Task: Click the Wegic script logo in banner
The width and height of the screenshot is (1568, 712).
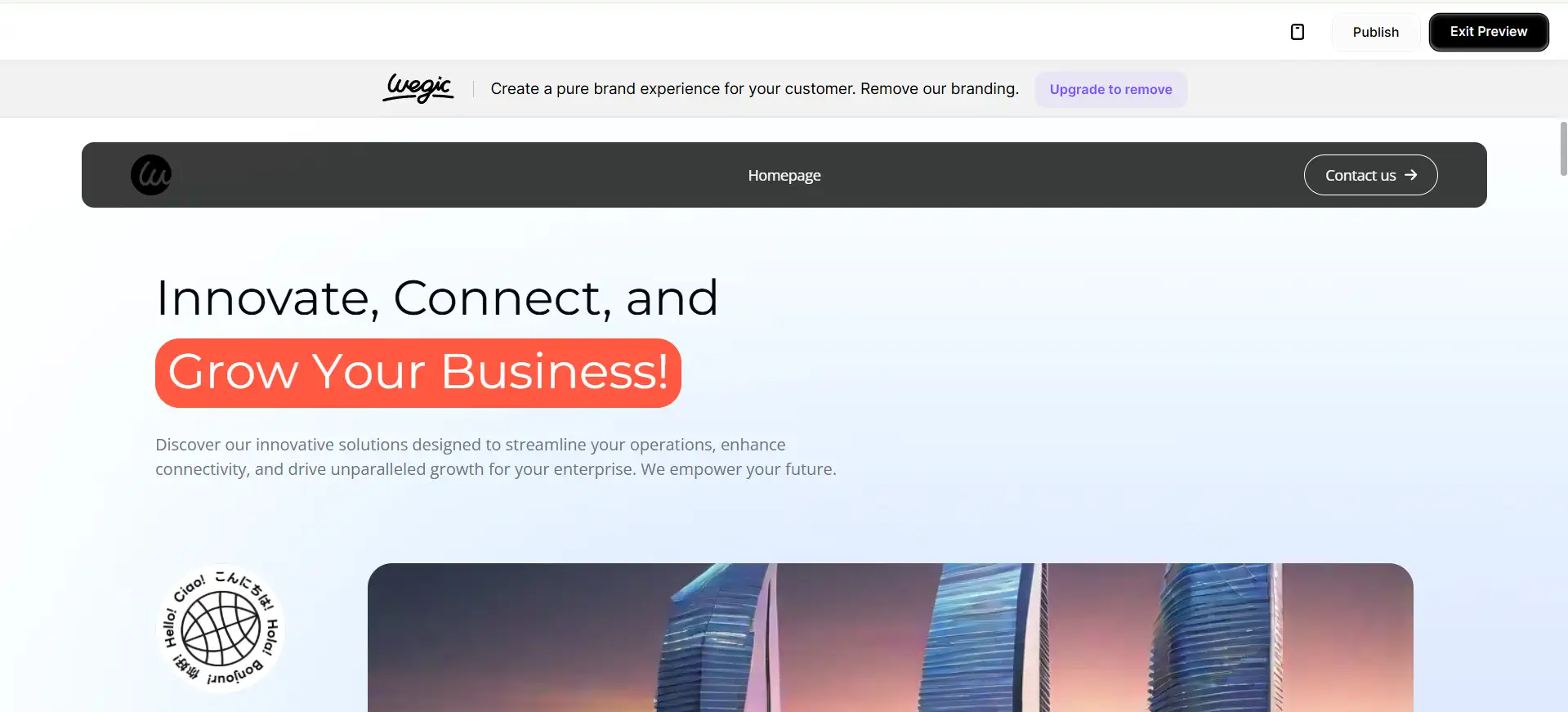Action: coord(418,88)
